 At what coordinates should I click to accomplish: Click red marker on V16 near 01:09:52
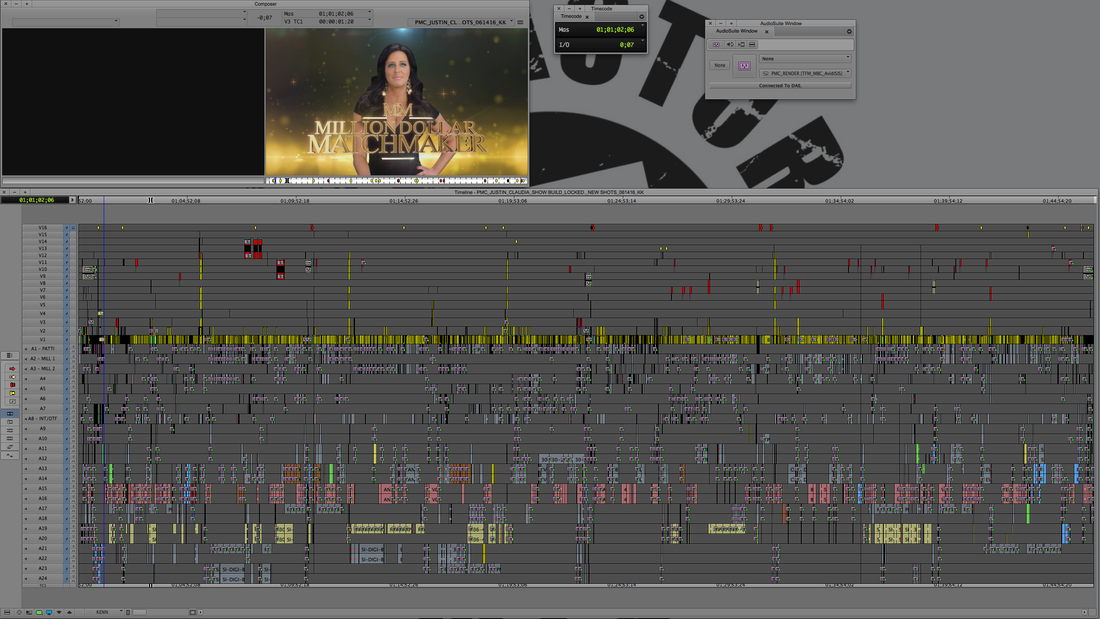[x=312, y=227]
